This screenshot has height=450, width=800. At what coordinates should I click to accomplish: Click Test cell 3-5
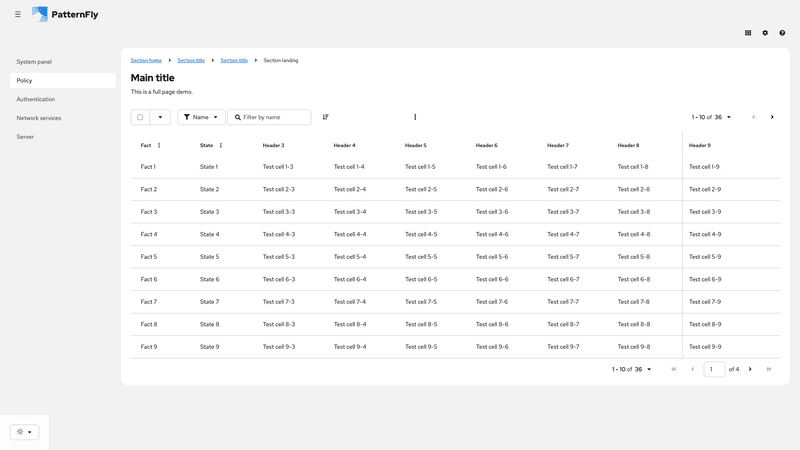click(421, 212)
